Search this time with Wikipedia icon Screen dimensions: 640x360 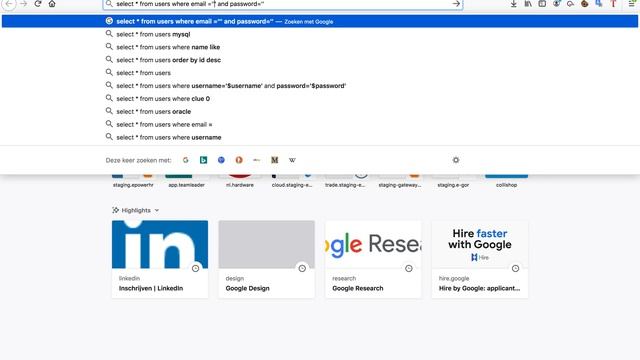click(292, 160)
